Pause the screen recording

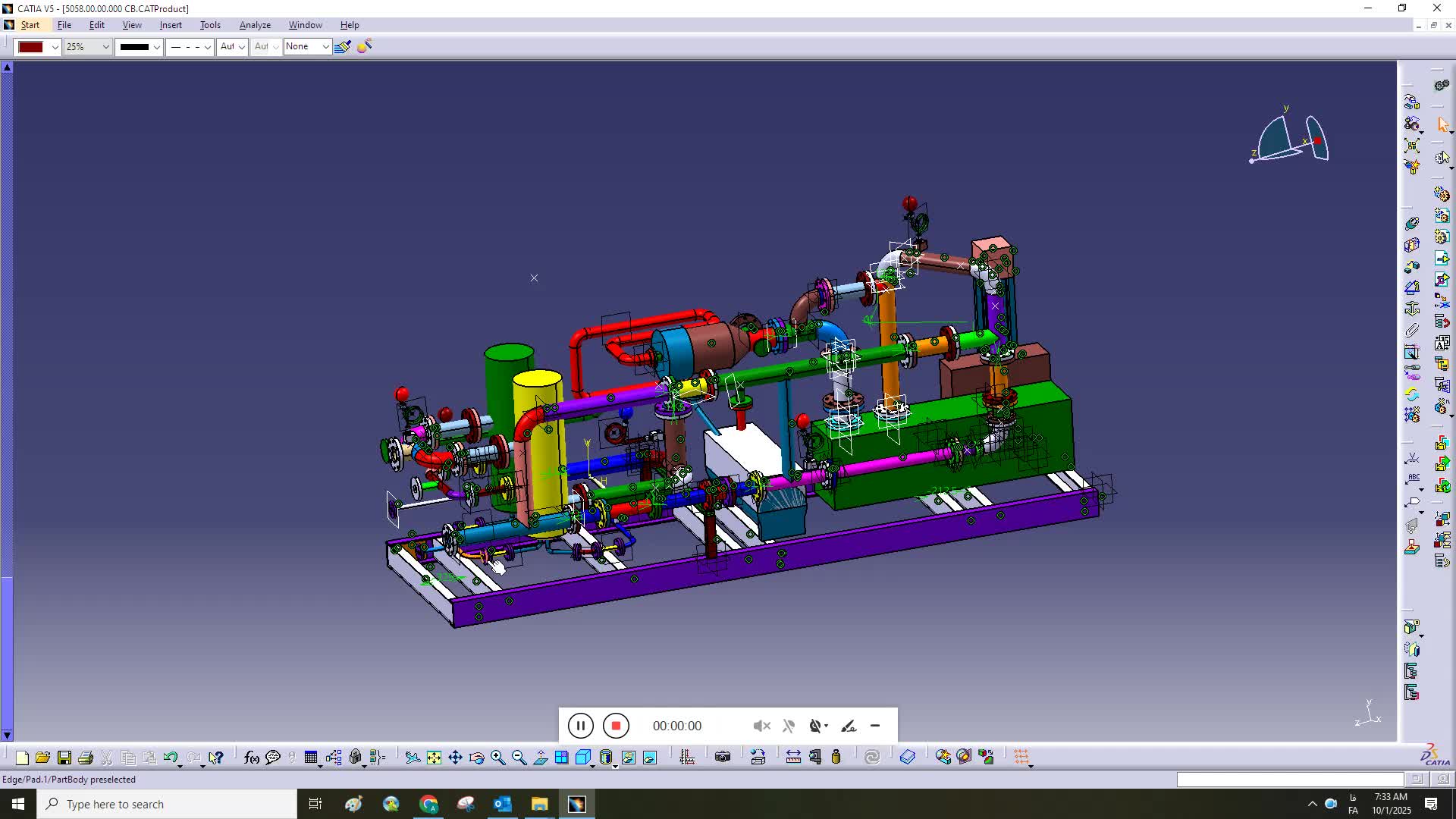(x=580, y=726)
